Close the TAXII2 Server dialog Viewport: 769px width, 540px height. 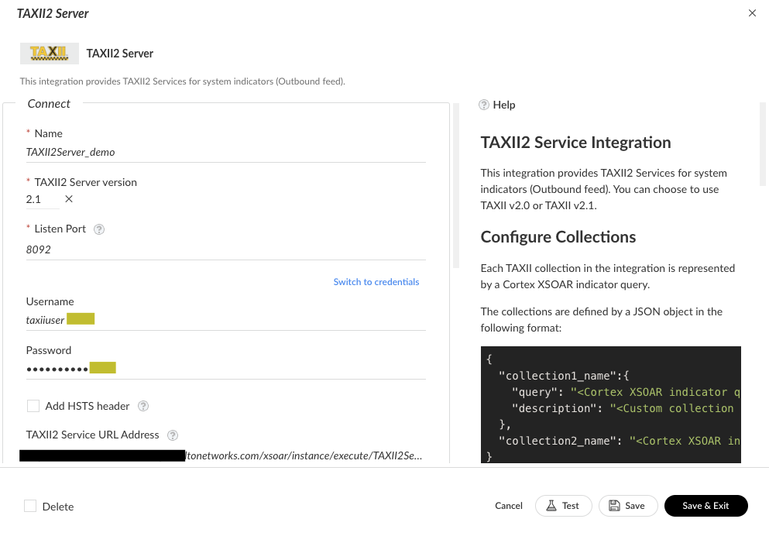[x=752, y=13]
